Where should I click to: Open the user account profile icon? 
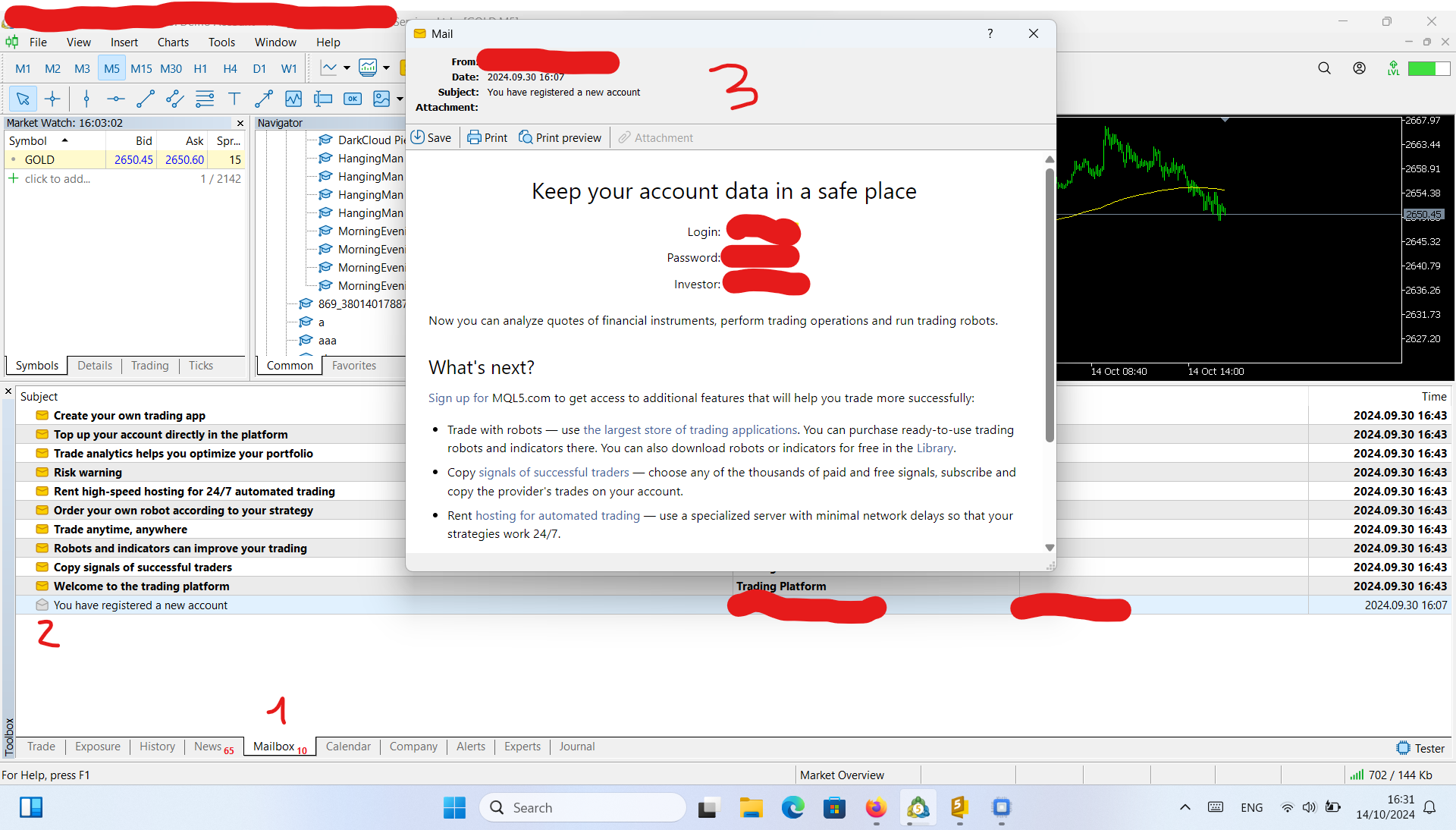(1360, 68)
